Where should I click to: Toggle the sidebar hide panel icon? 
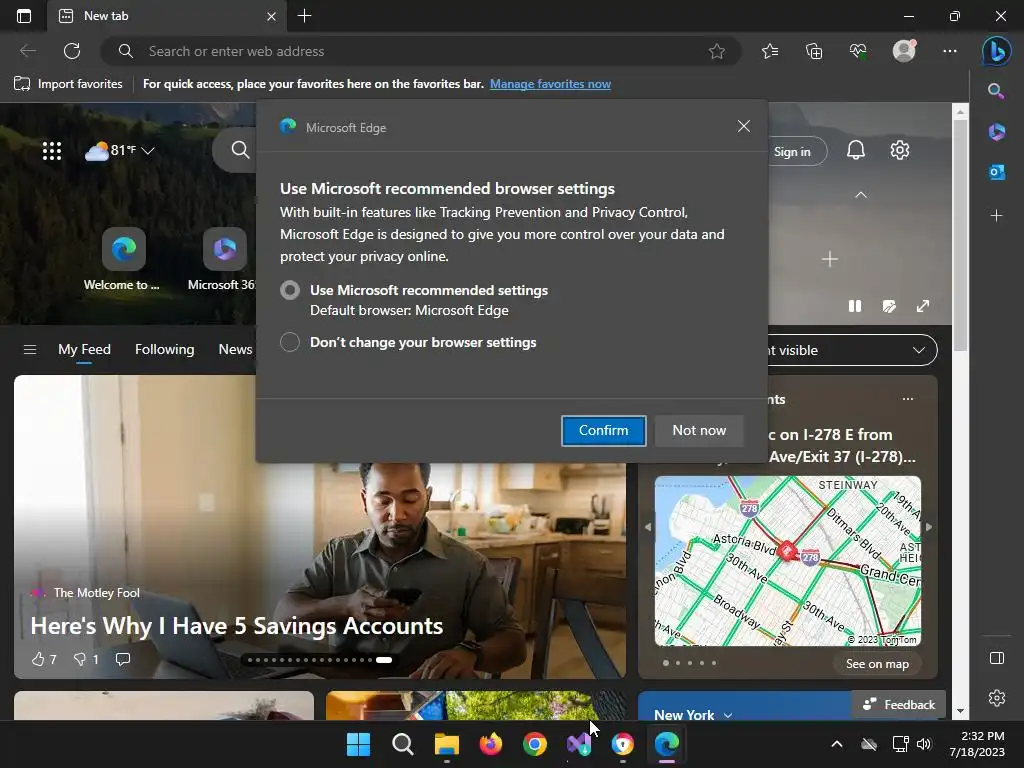pyautogui.click(x=997, y=658)
